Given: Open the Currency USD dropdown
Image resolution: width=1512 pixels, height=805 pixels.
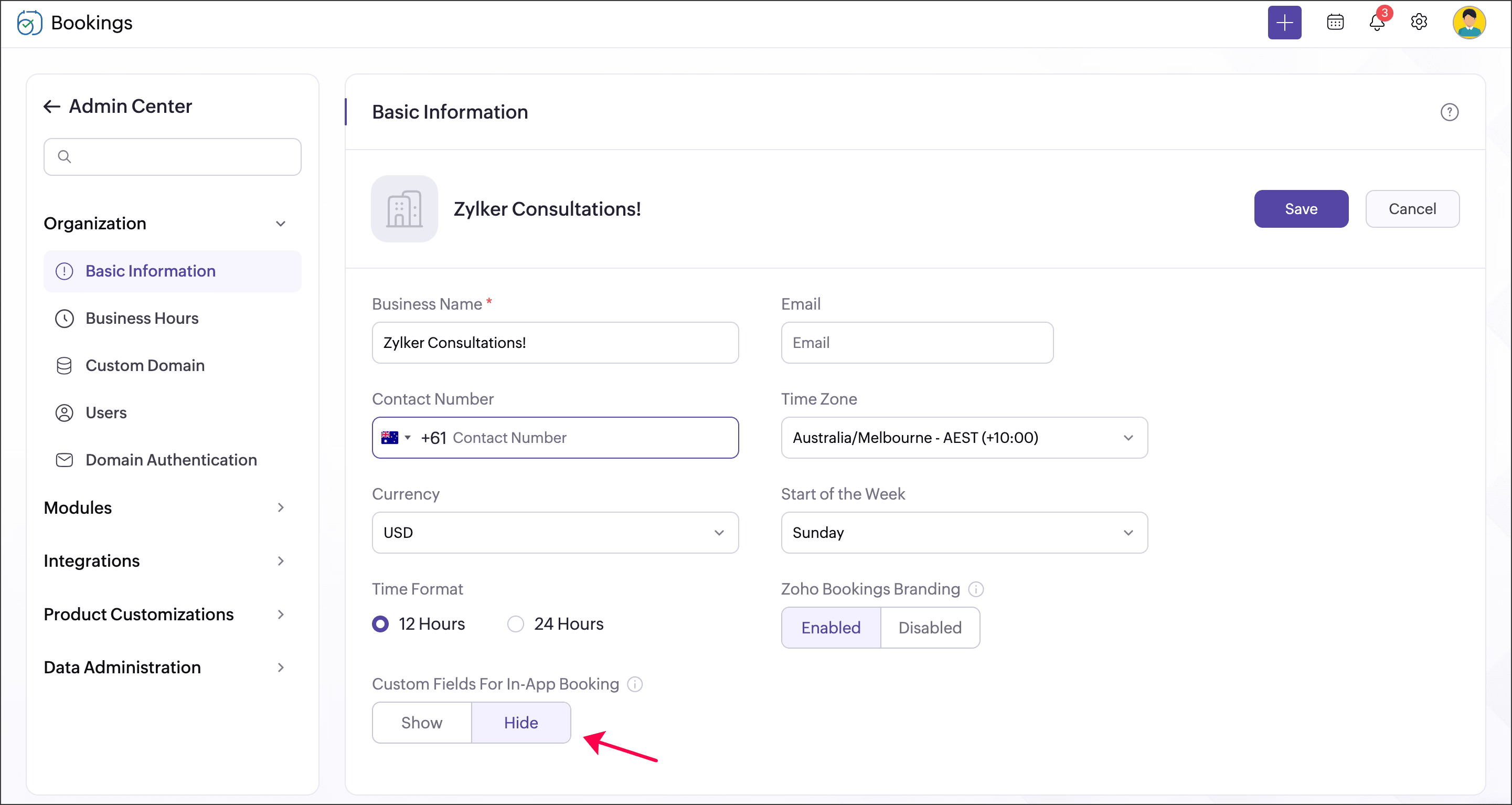Looking at the screenshot, I should (555, 533).
